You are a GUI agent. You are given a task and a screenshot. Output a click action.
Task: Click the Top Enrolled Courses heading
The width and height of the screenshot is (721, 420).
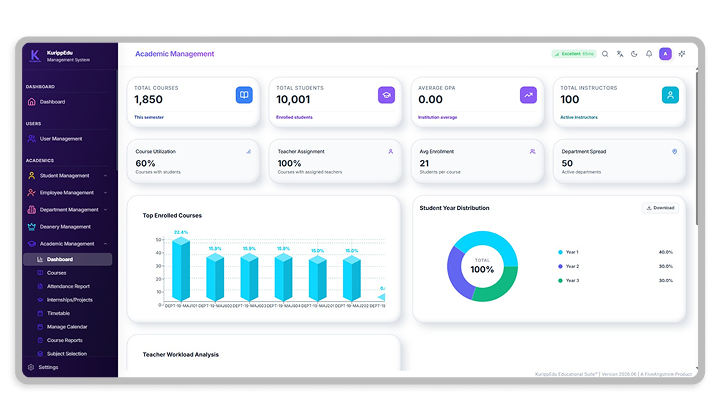(172, 215)
